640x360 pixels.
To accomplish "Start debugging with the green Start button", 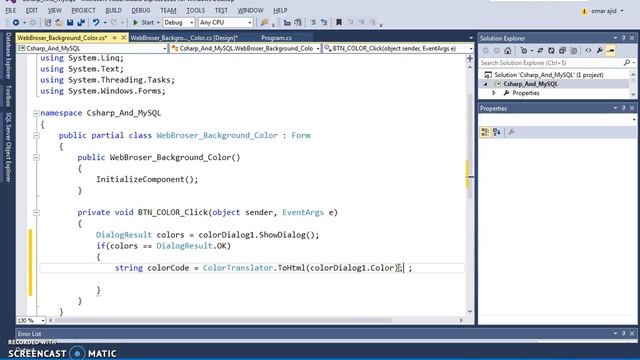I will (143, 23).
